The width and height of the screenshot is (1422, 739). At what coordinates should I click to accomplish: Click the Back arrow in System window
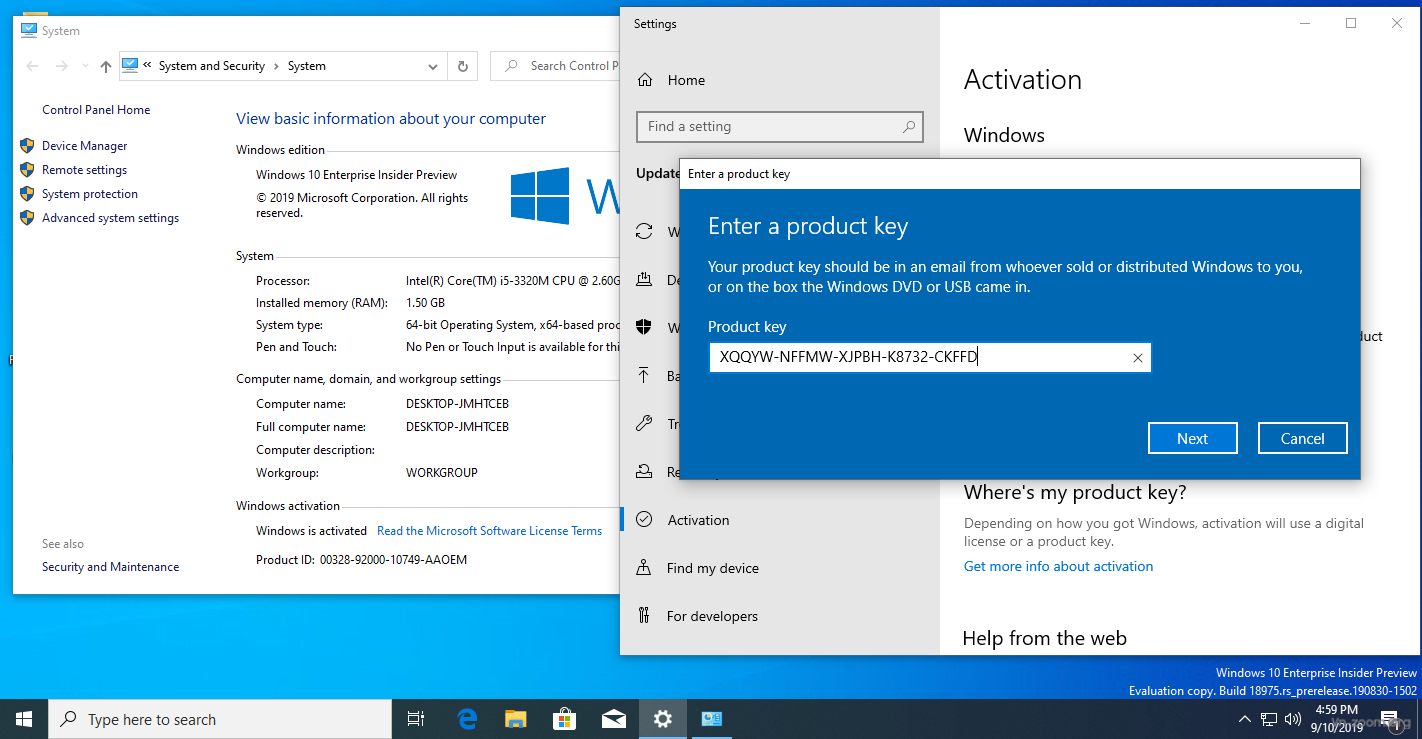[x=32, y=66]
